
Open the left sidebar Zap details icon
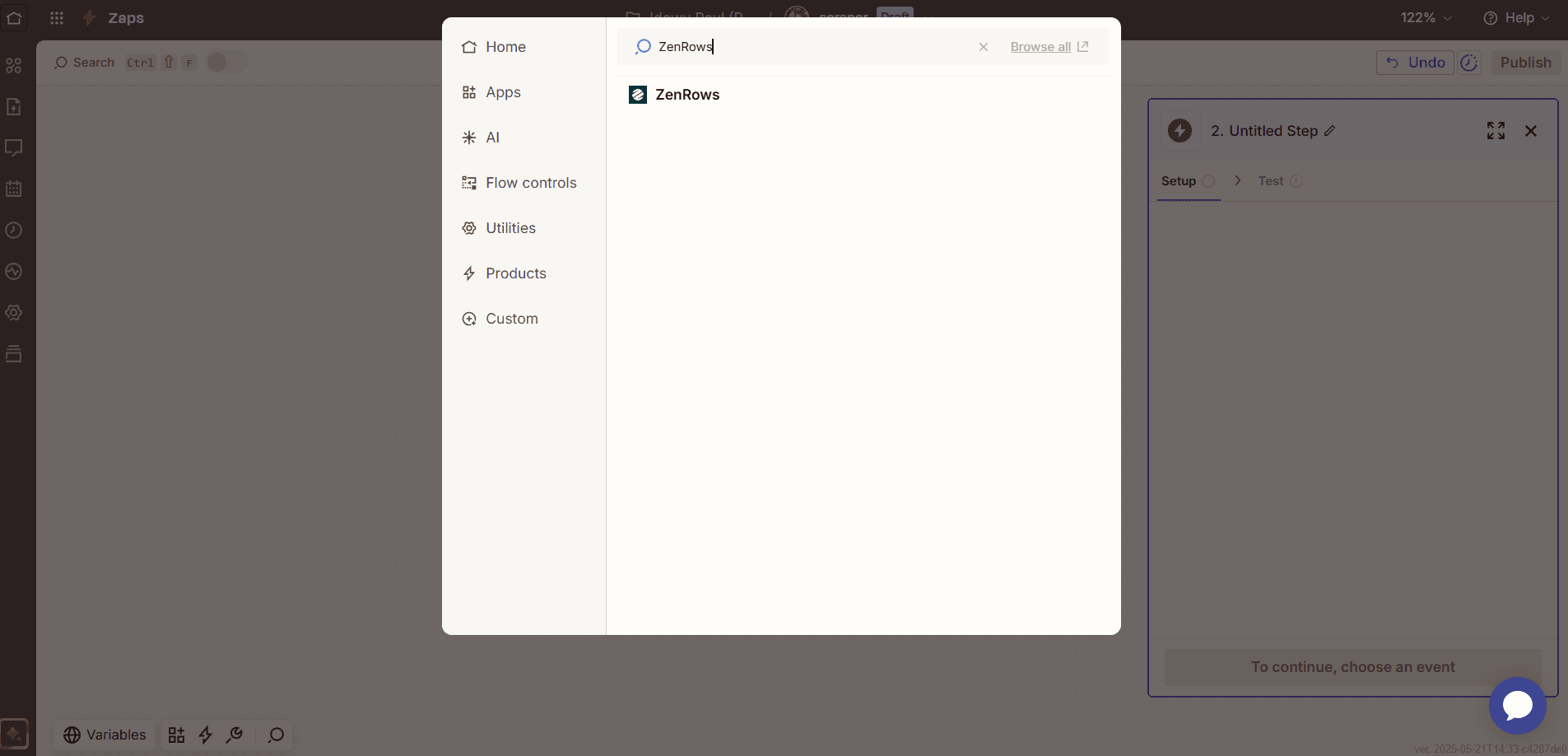[x=14, y=107]
